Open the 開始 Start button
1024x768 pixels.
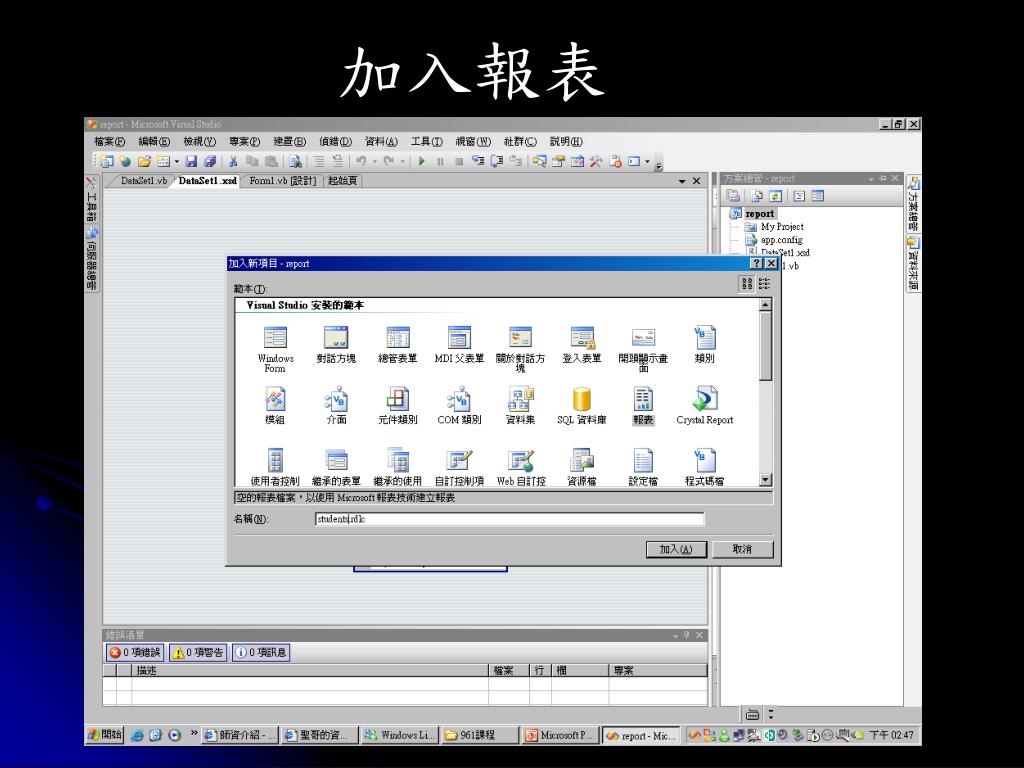click(x=105, y=735)
